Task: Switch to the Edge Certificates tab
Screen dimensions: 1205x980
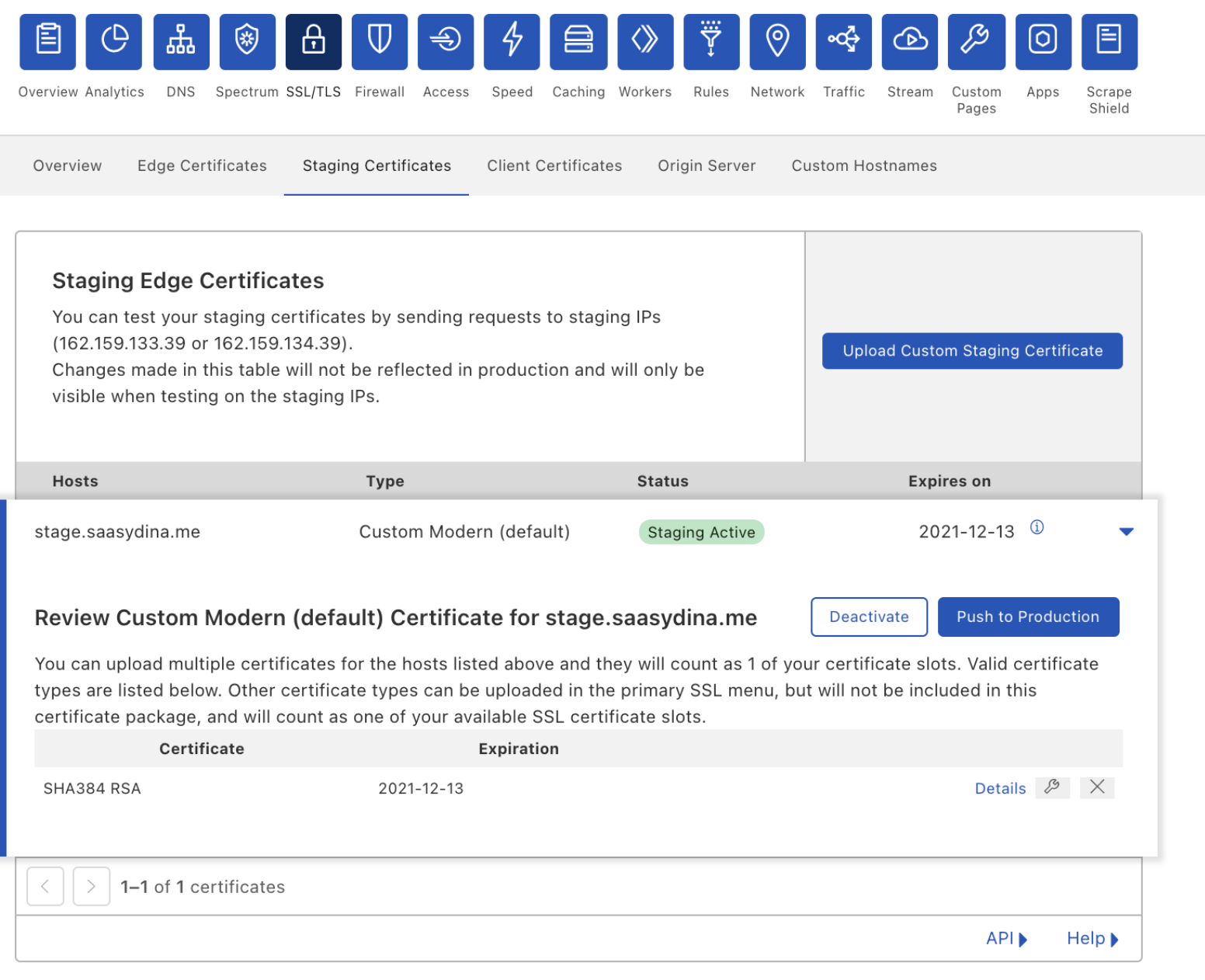Action: pyautogui.click(x=202, y=165)
